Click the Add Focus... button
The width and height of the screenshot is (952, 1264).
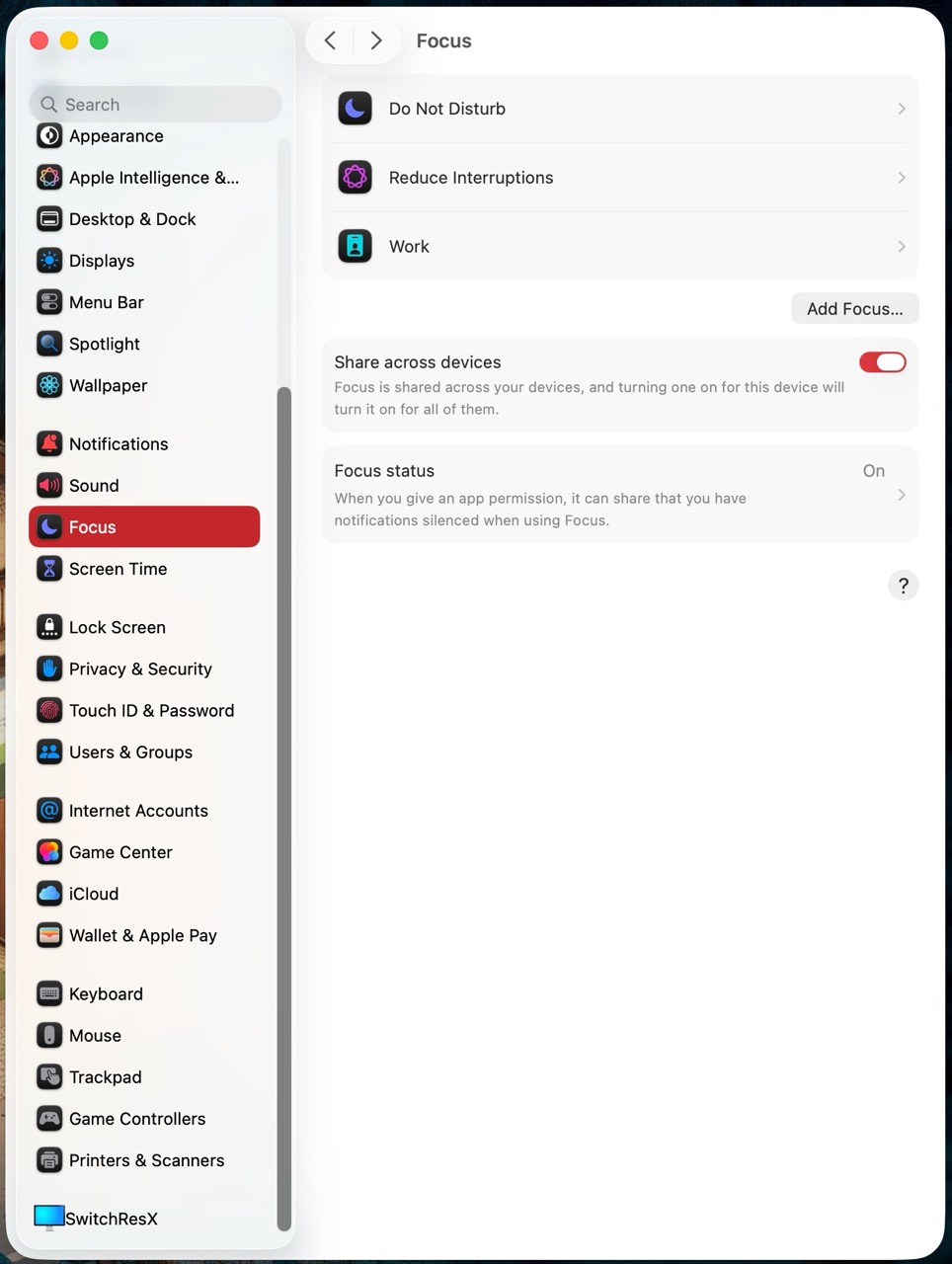pyautogui.click(x=855, y=309)
